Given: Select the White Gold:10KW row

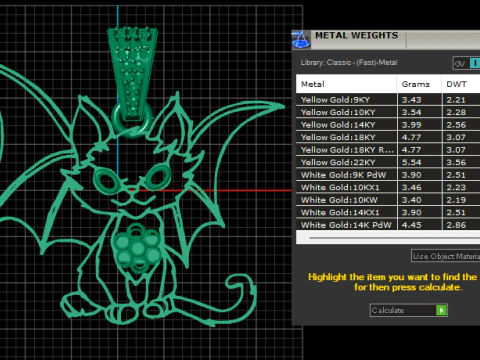Looking at the screenshot, I should click(388, 200).
